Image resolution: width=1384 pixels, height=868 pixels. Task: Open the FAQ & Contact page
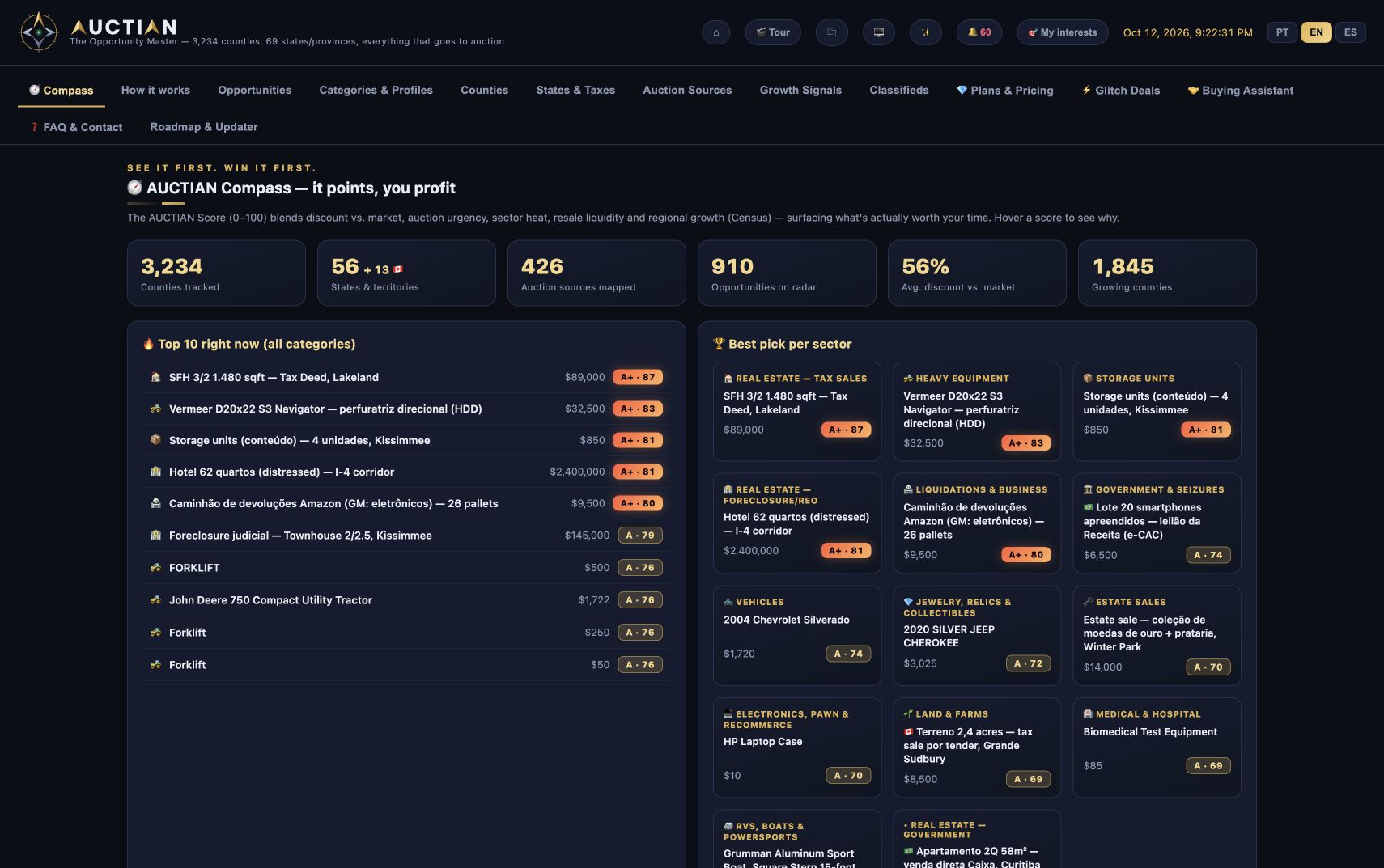coord(76,127)
